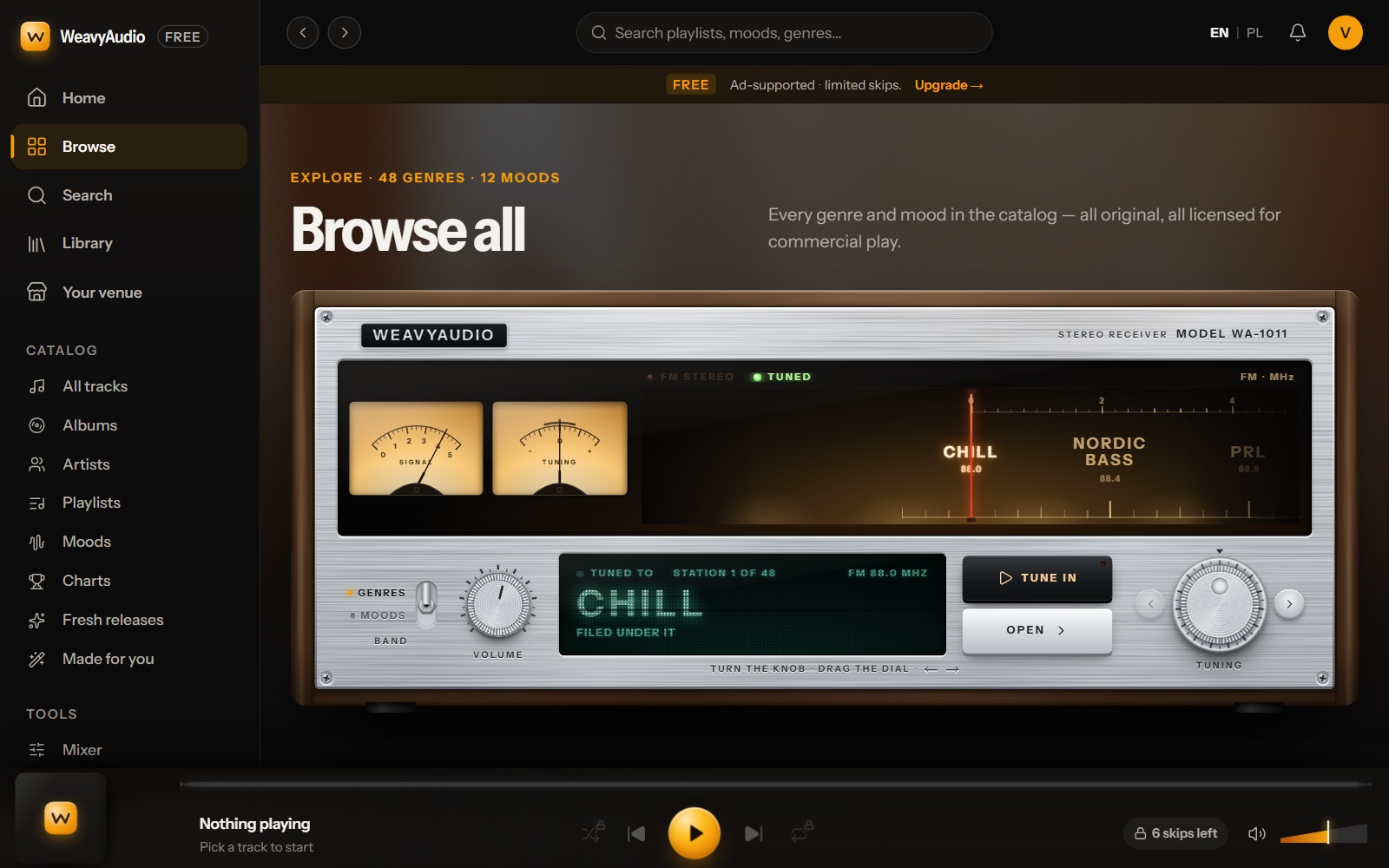Open the user avatar V menu

tap(1345, 33)
